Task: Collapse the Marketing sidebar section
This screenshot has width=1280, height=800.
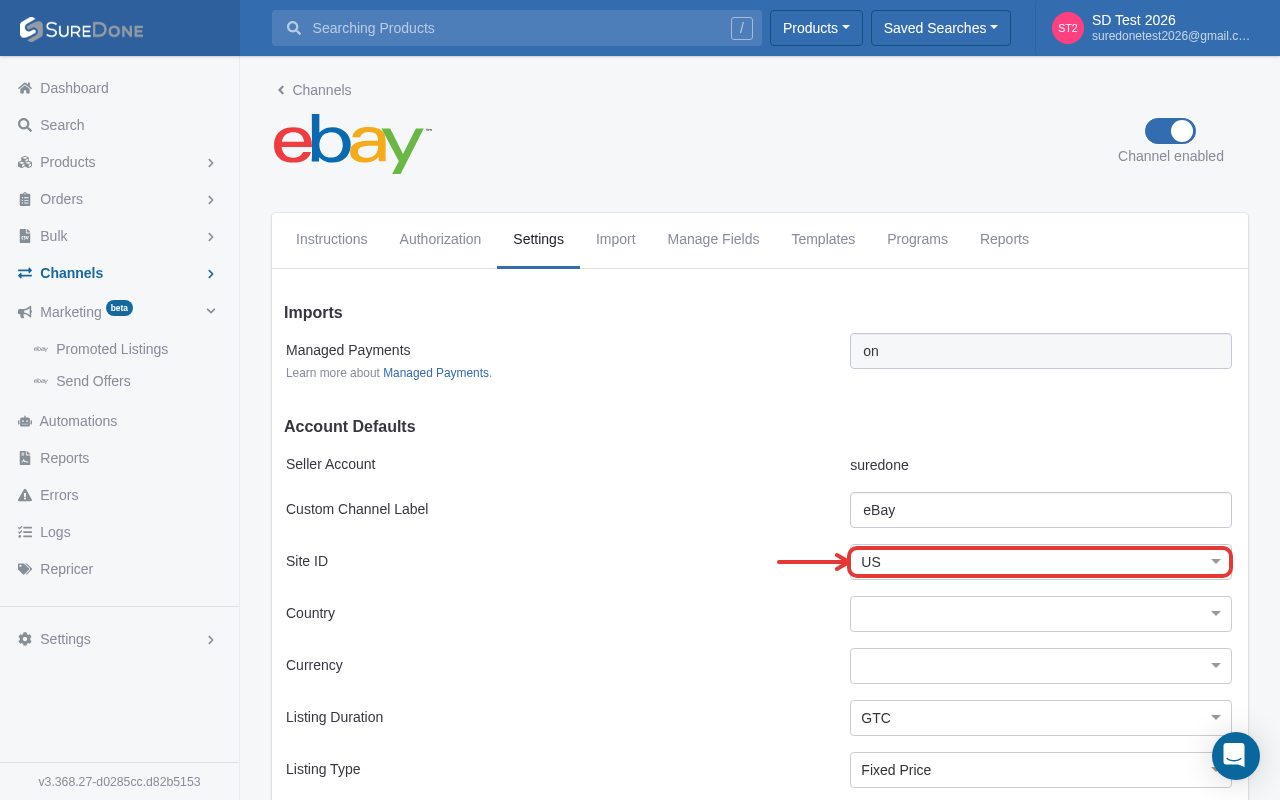Action: click(211, 311)
